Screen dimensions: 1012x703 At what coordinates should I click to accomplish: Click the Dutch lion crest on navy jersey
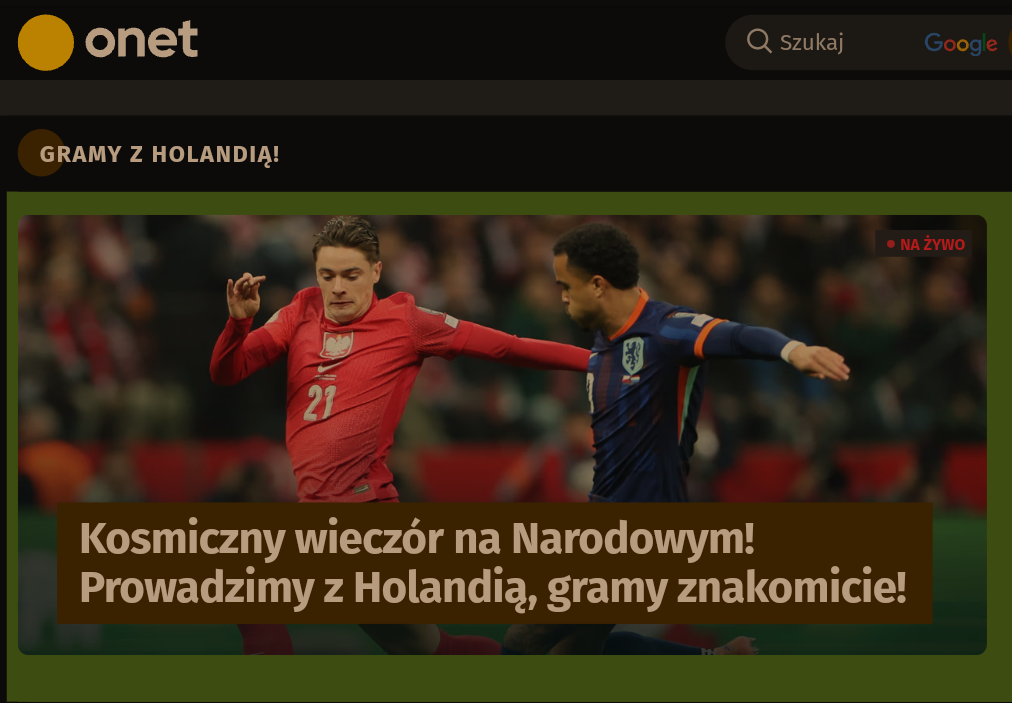point(632,355)
